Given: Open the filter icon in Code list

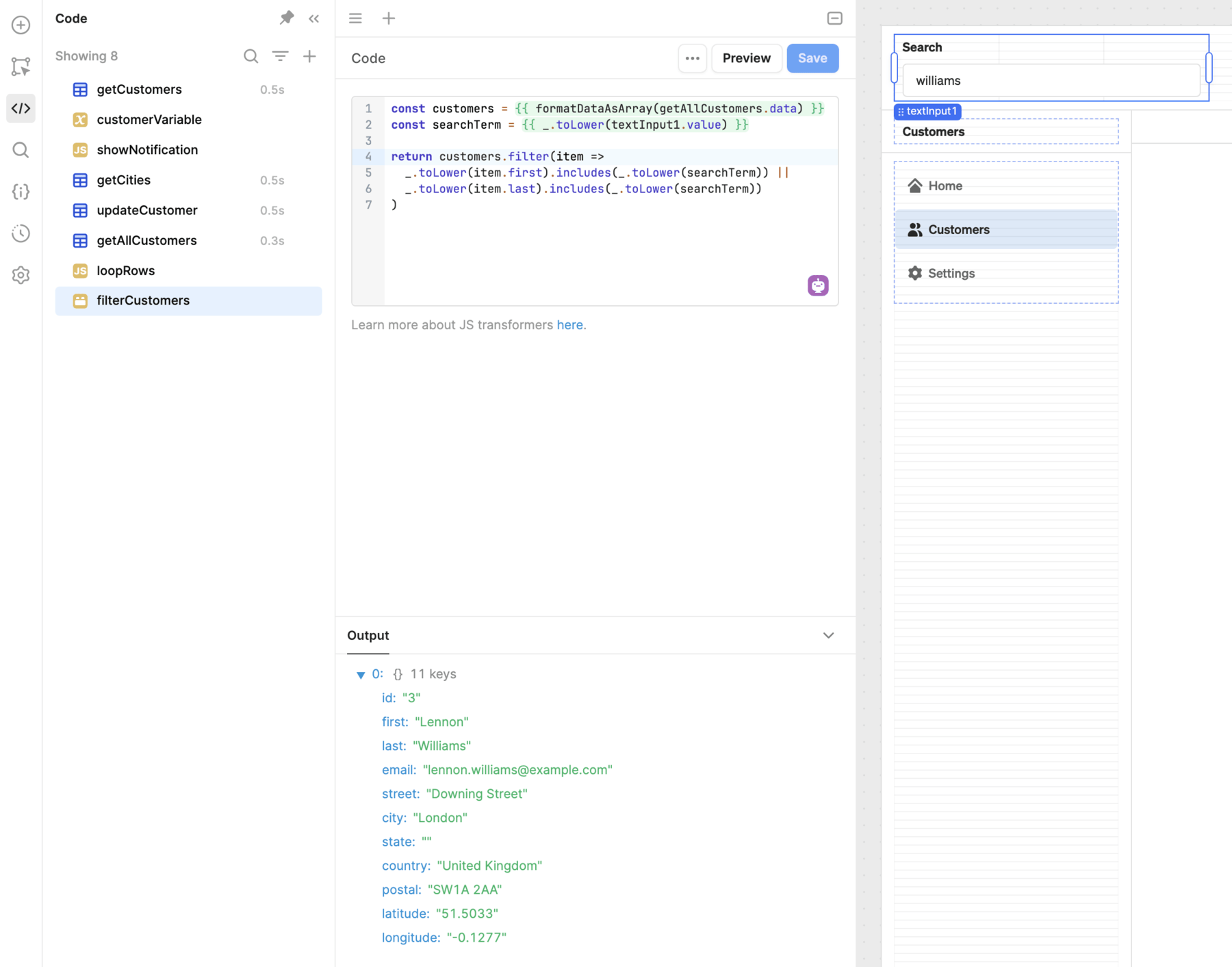Looking at the screenshot, I should 281,56.
